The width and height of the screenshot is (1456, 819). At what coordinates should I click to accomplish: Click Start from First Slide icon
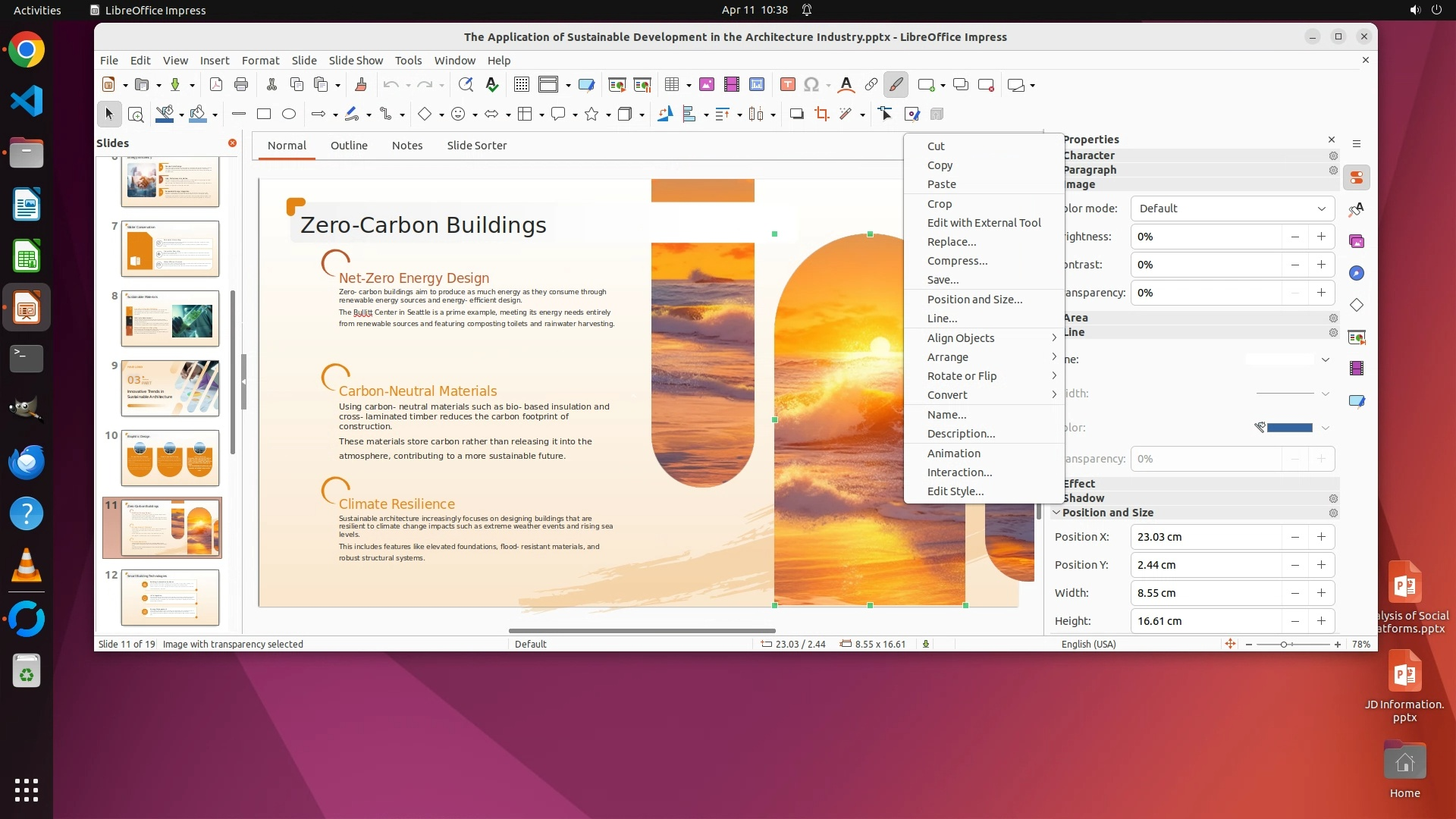(x=617, y=85)
